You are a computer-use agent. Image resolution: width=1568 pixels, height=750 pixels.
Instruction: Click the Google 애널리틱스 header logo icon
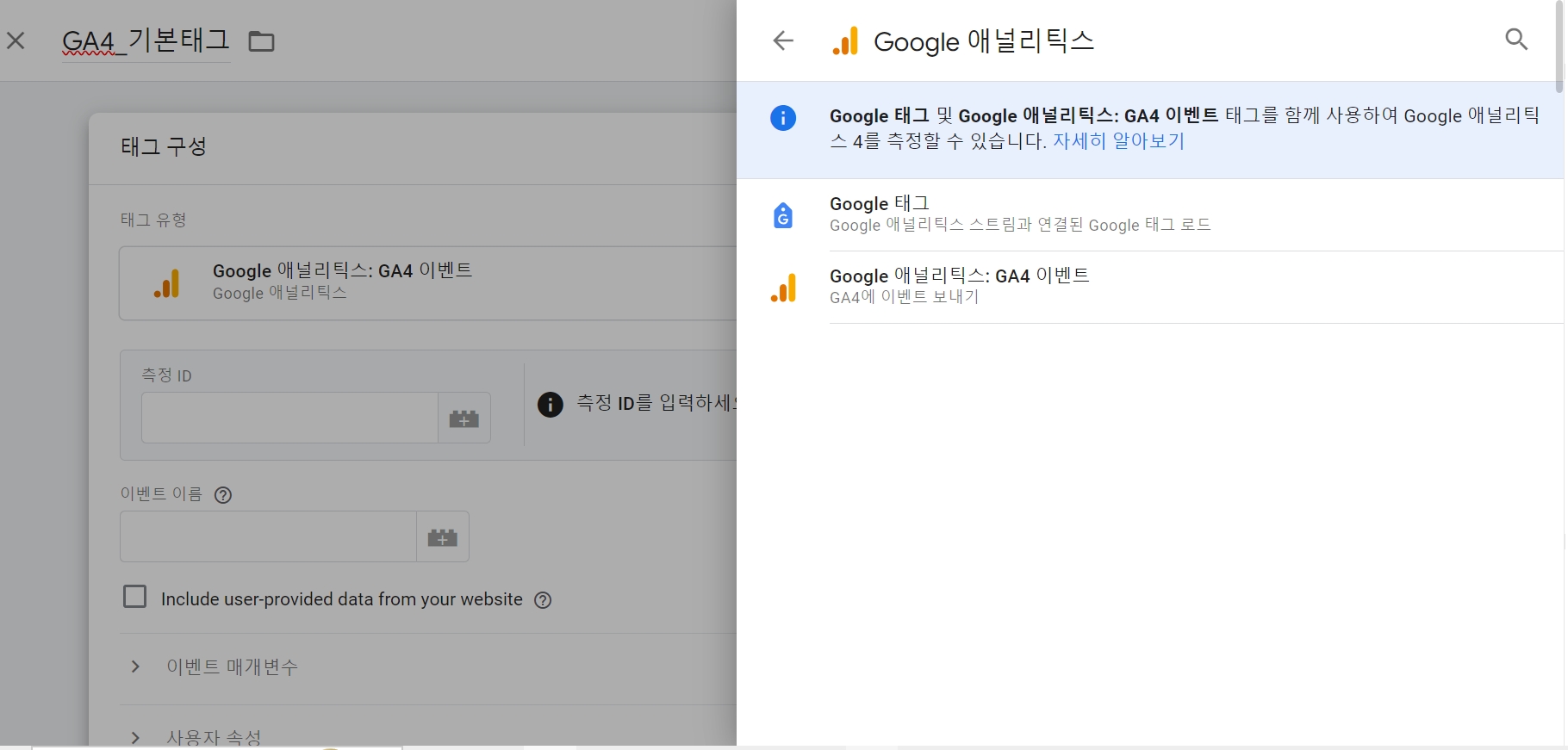[x=845, y=40]
